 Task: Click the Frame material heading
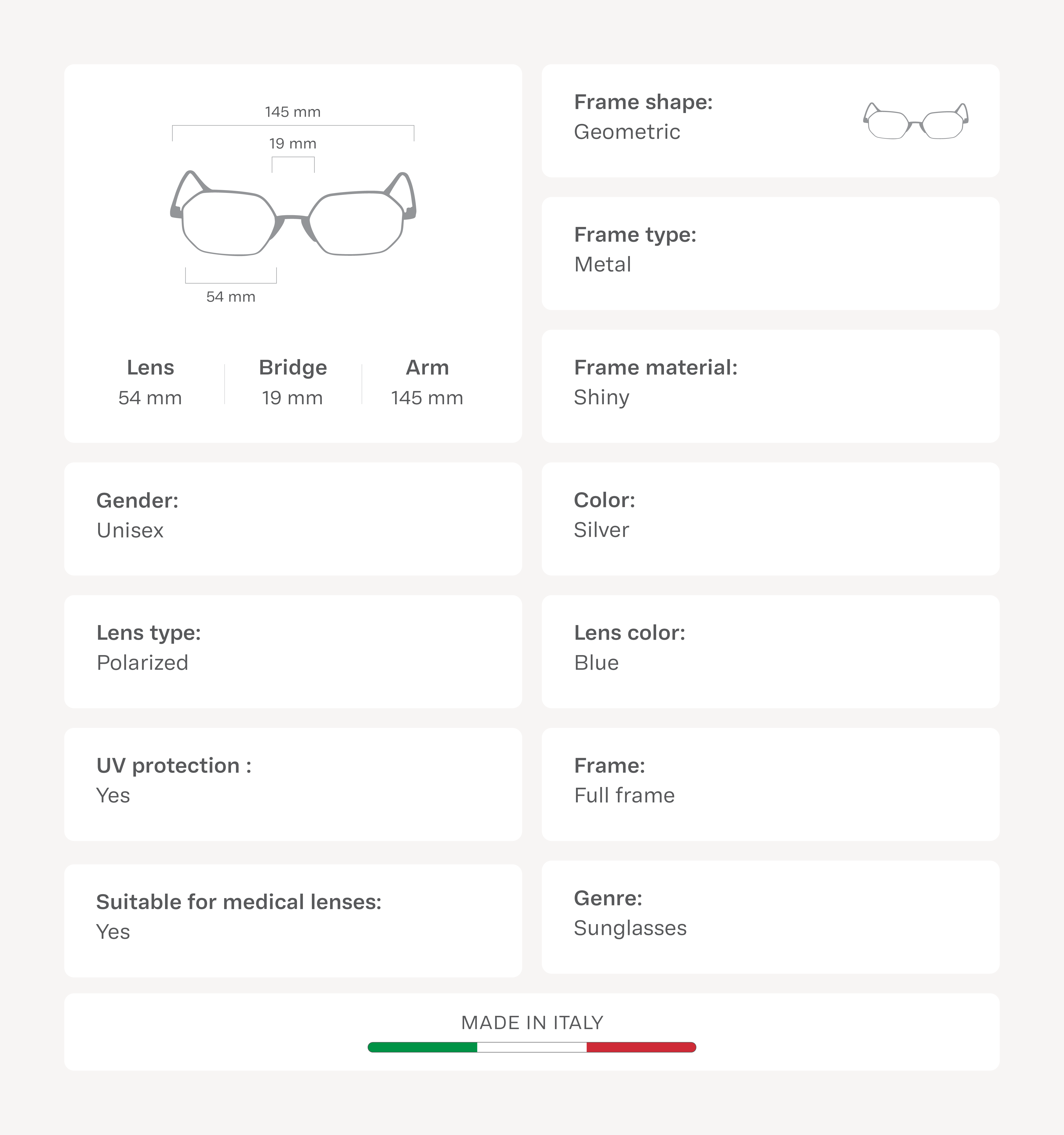click(x=656, y=368)
